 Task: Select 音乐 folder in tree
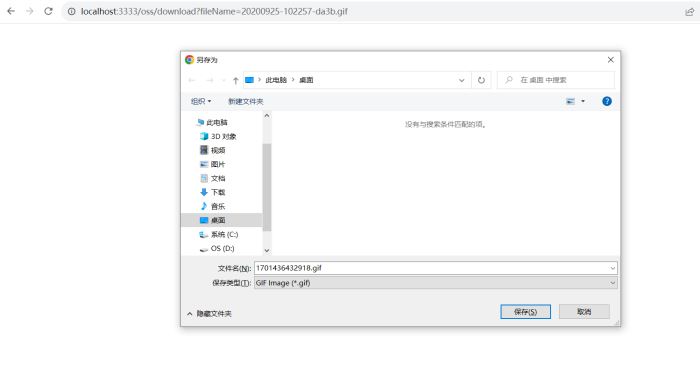[212, 206]
